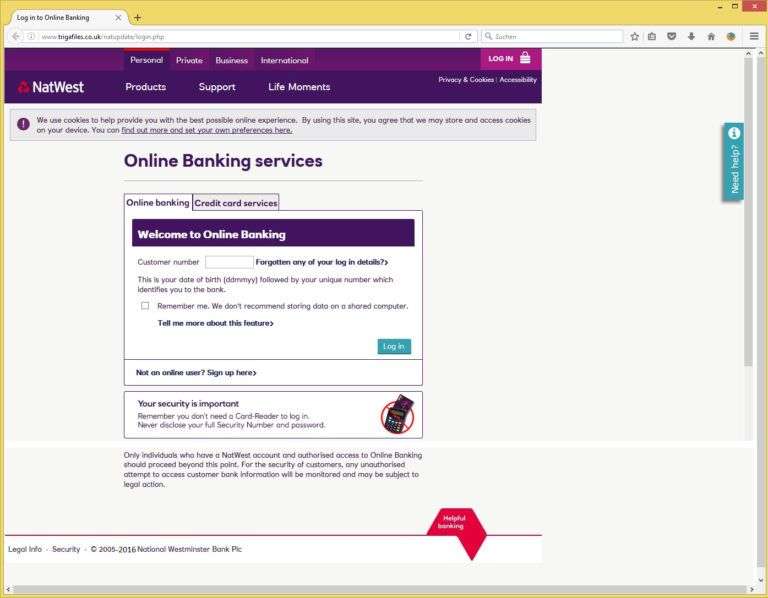Click the magnifier icon in search box
Screen dimensions: 768x598
[x=488, y=36]
